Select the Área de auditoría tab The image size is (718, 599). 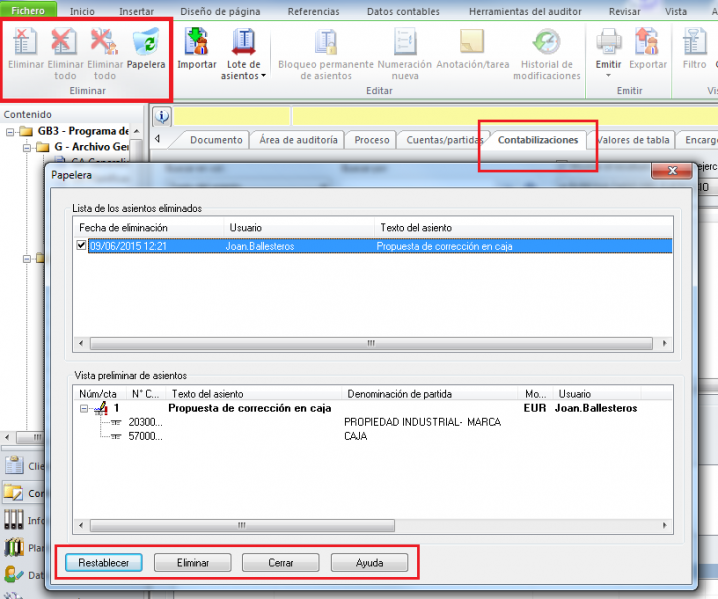pyautogui.click(x=299, y=140)
